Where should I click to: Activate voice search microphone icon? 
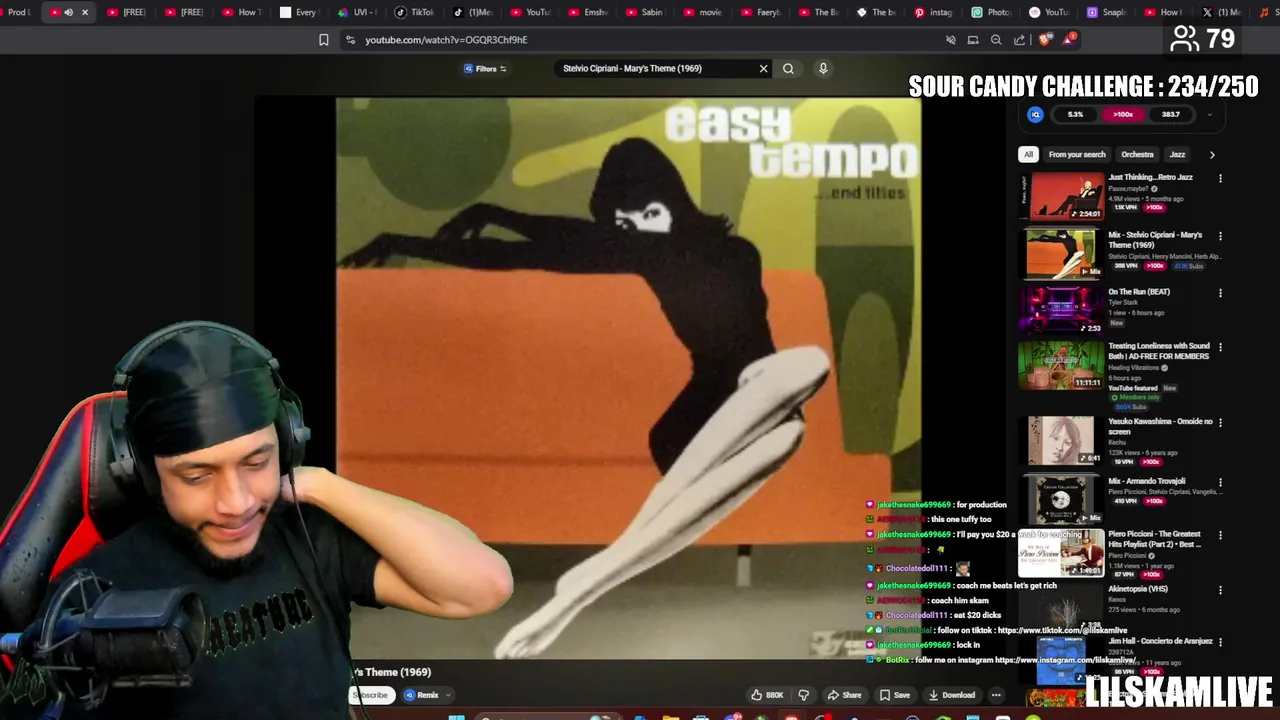click(x=823, y=69)
